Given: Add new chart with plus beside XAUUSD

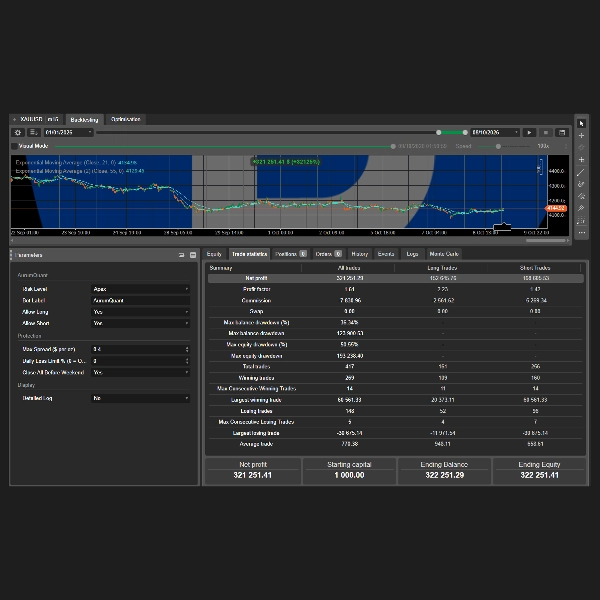Looking at the screenshot, I should 14,119.
